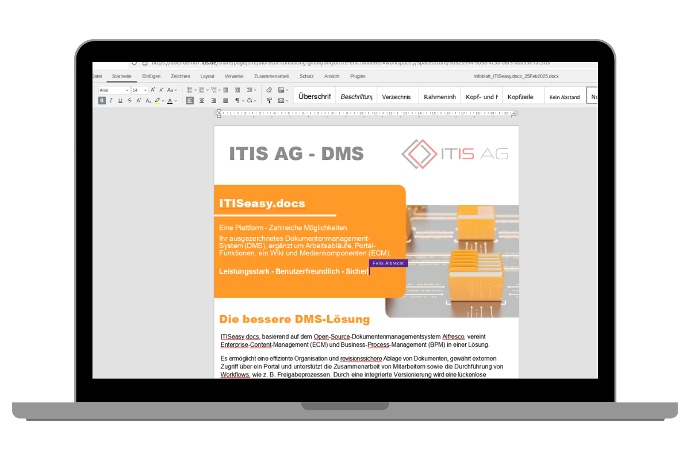Click the font color button
Image resolution: width=690 pixels, height=460 pixels.
tap(170, 100)
